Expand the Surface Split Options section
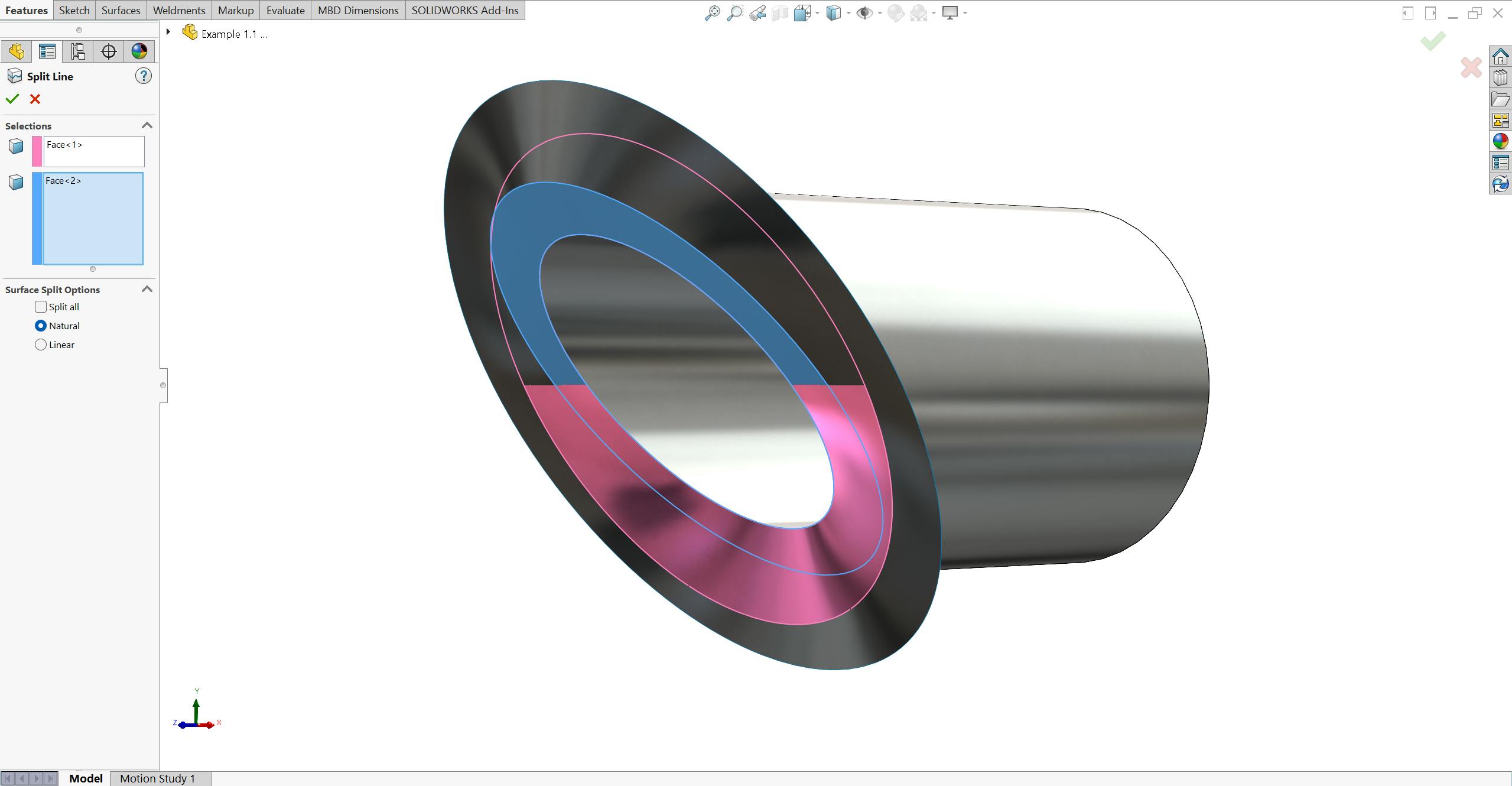This screenshot has height=786, width=1512. [147, 289]
